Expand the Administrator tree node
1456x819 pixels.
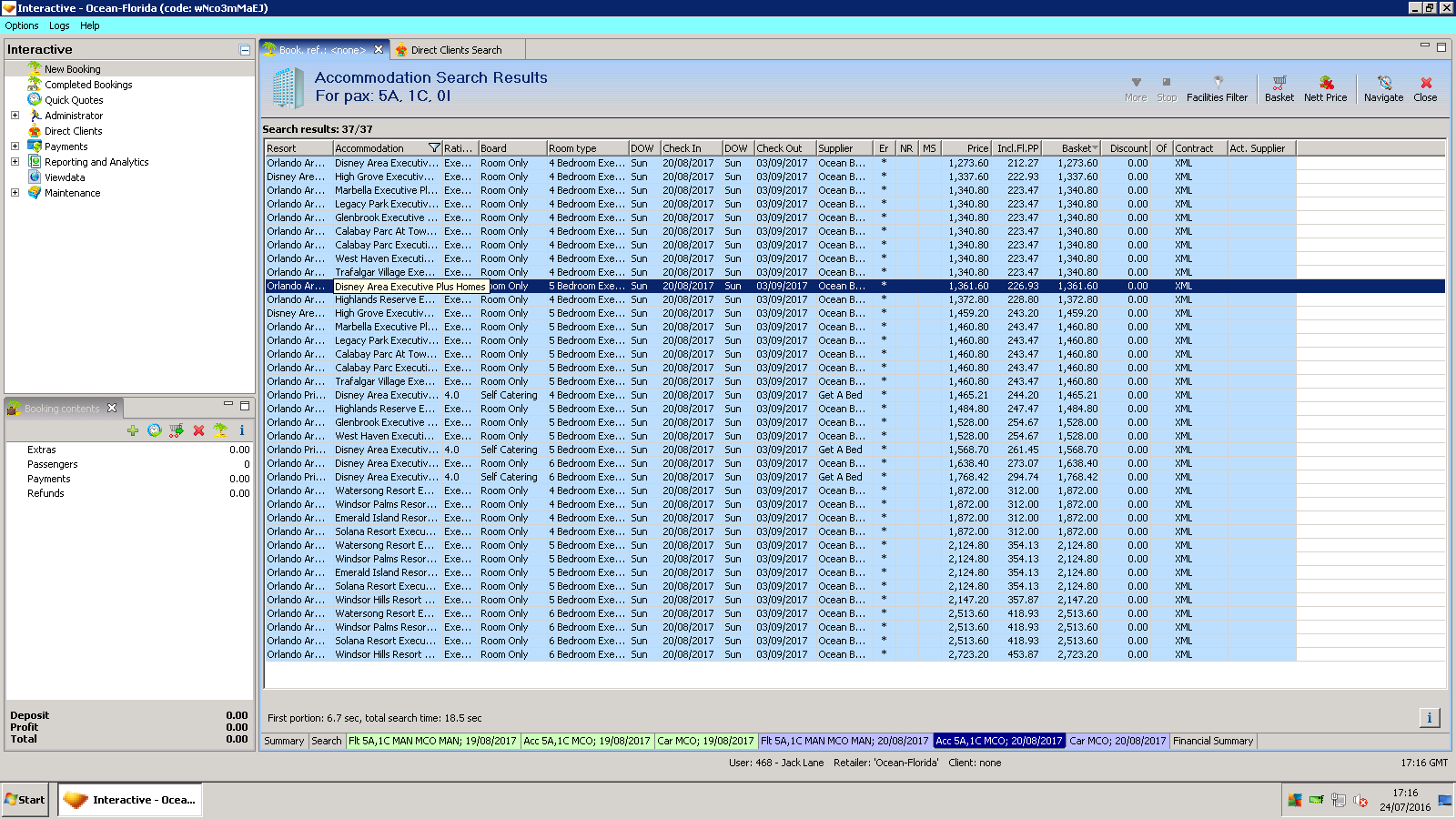[x=15, y=116]
